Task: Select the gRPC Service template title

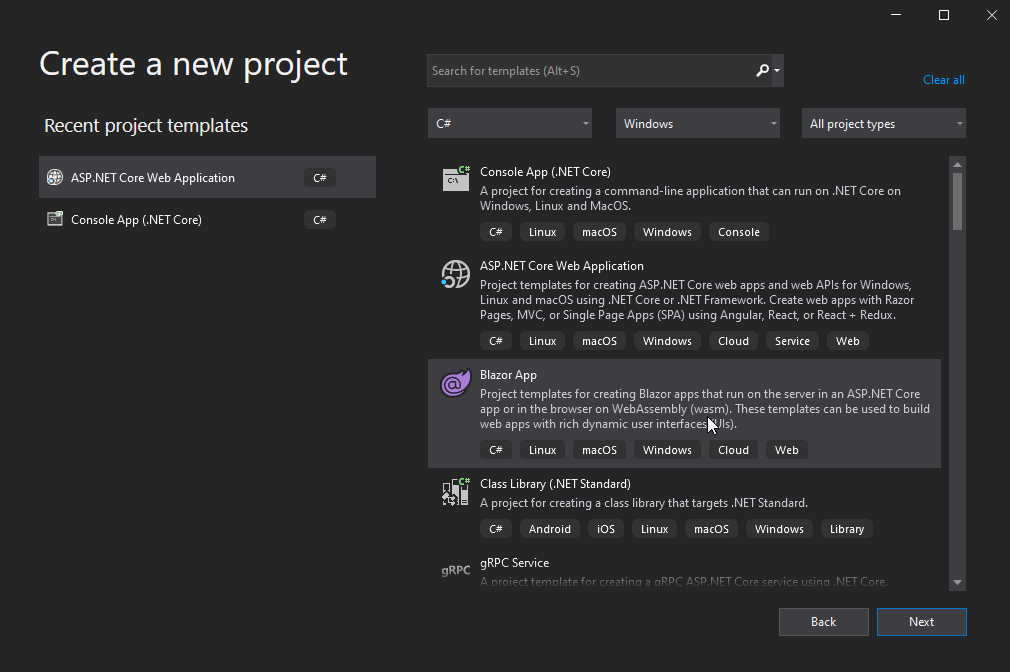Action: pyautogui.click(x=515, y=562)
